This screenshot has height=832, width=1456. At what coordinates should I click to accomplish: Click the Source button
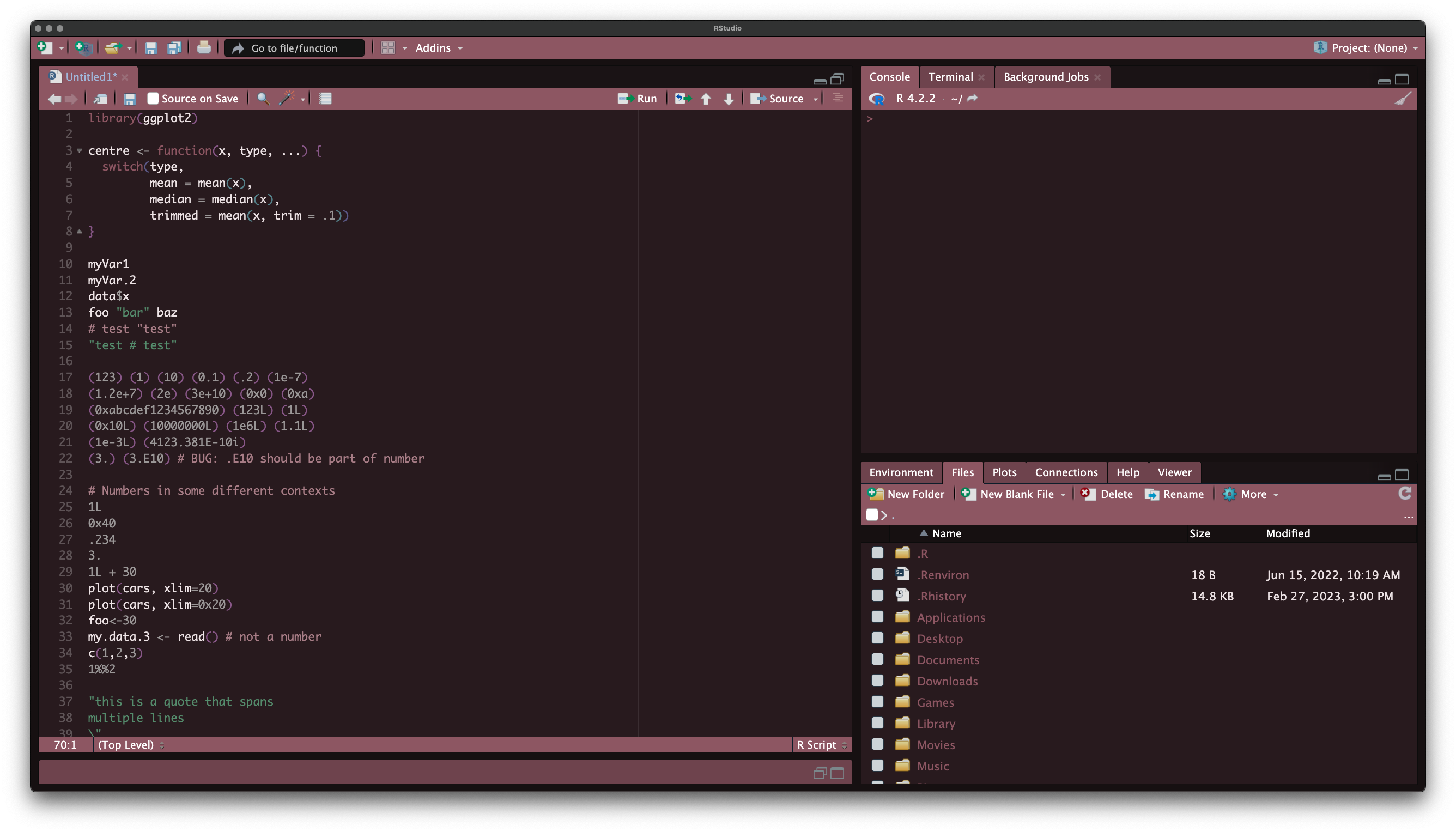click(776, 99)
